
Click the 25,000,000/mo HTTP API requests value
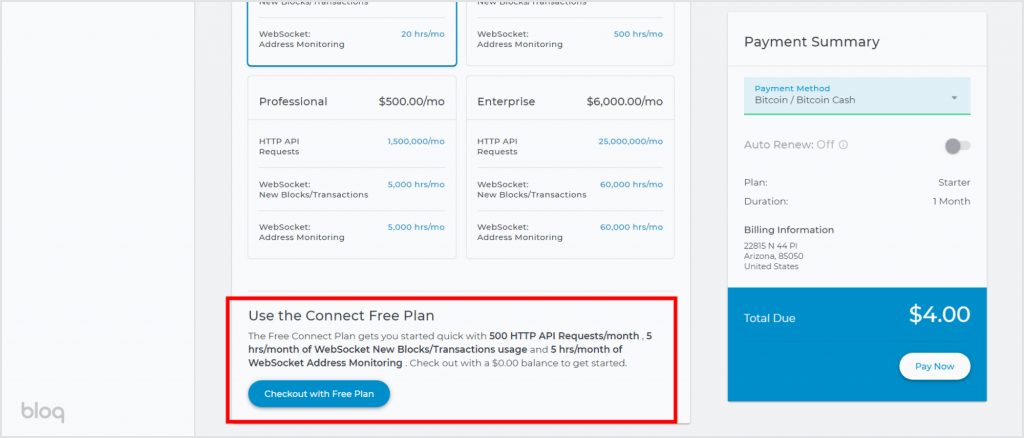click(x=630, y=142)
